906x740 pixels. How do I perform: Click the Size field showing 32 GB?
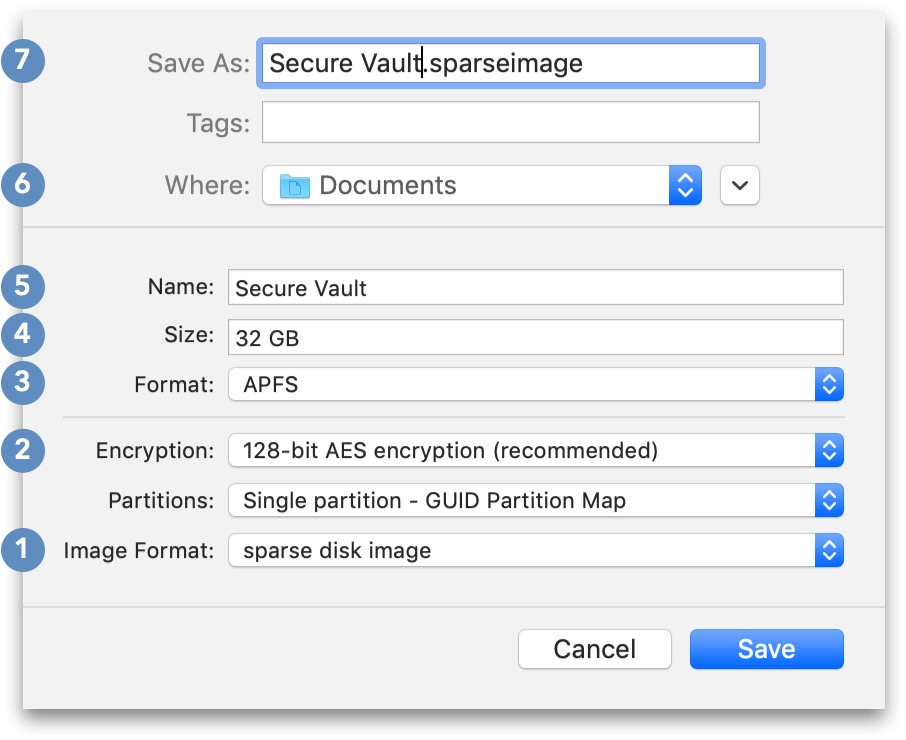(535, 337)
